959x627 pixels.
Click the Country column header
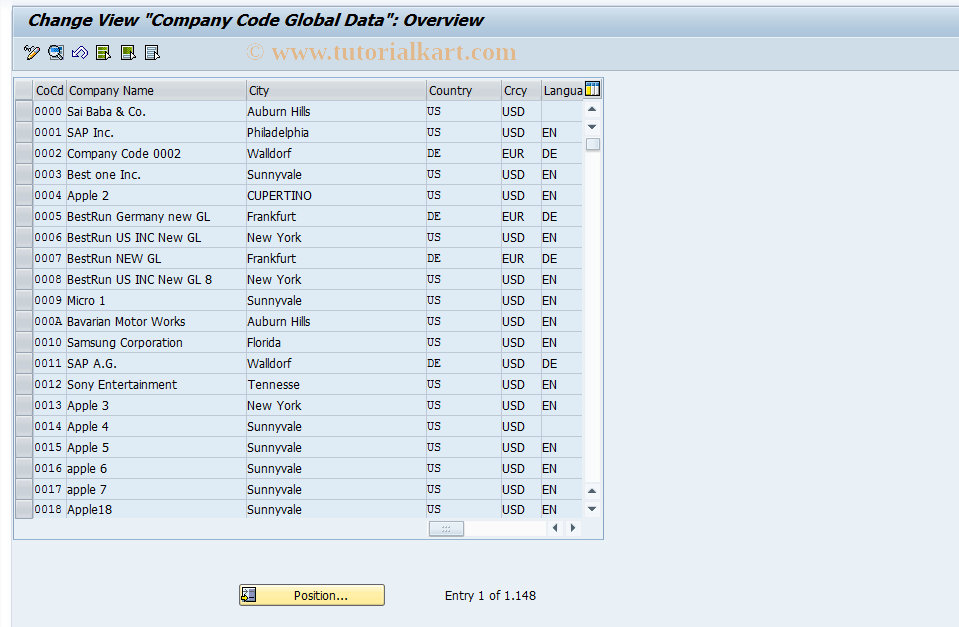point(464,91)
